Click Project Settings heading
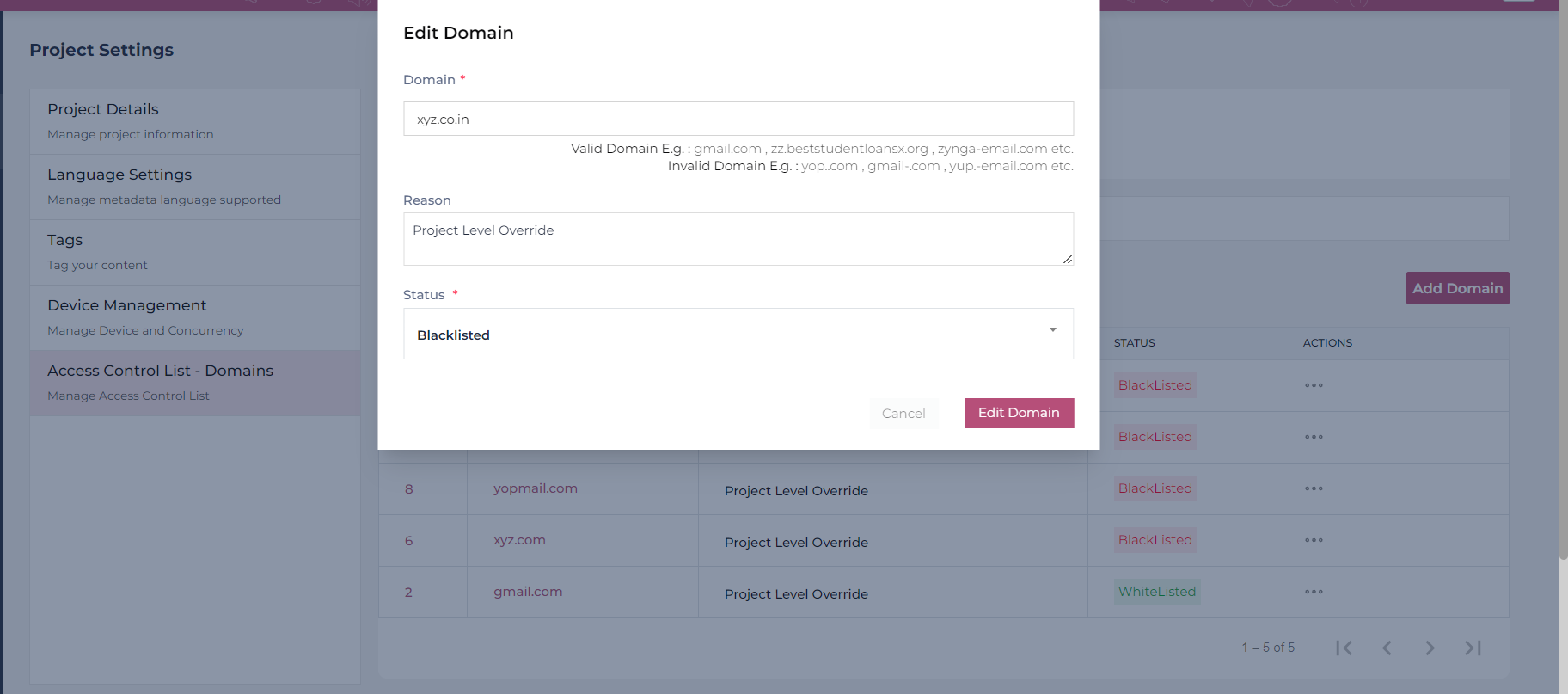The height and width of the screenshot is (694, 1568). coord(101,50)
